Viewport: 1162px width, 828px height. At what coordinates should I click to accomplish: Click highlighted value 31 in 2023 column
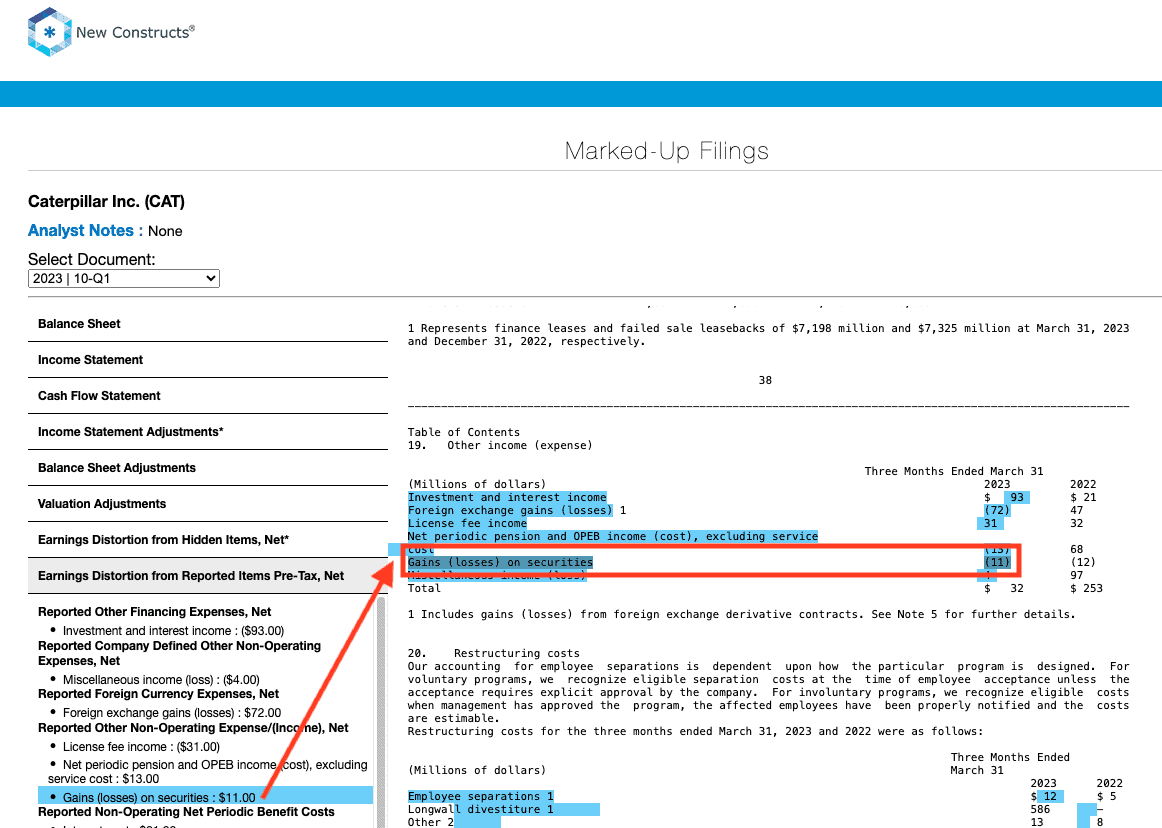pos(990,523)
